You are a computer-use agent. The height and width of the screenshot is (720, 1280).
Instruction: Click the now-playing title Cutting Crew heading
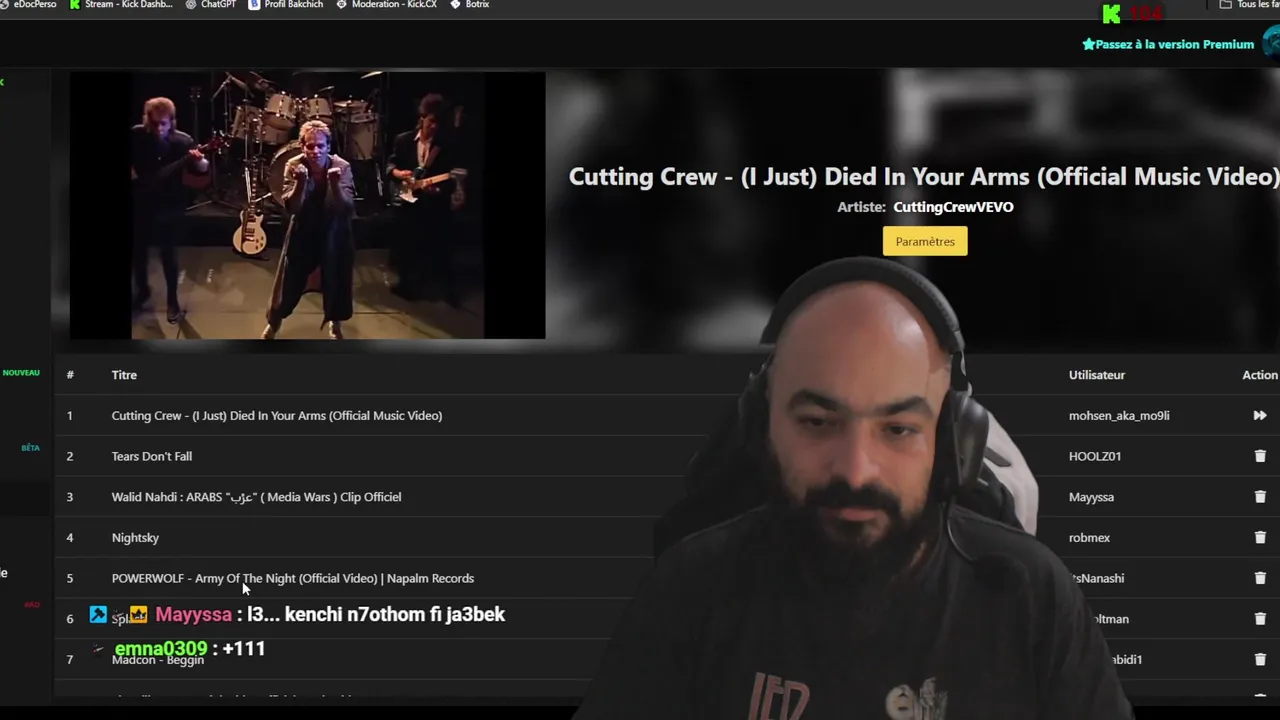[924, 176]
